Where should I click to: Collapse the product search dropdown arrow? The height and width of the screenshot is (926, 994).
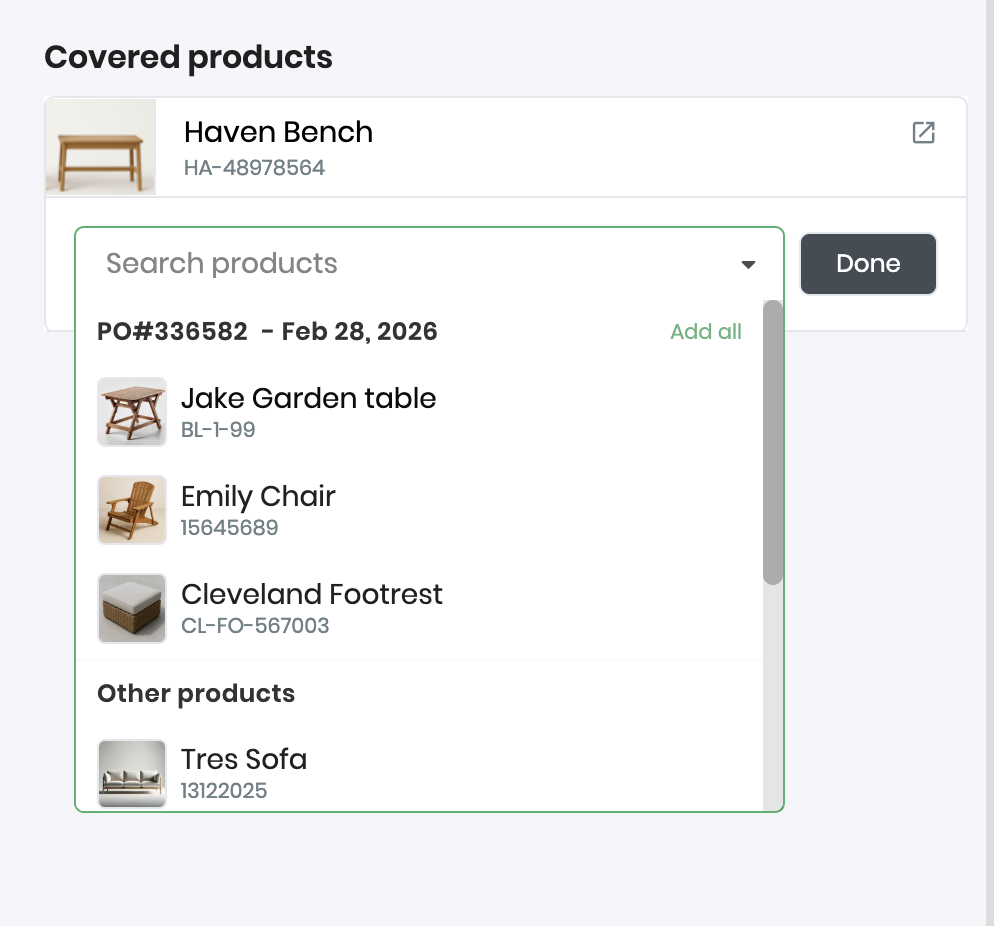(x=748, y=265)
